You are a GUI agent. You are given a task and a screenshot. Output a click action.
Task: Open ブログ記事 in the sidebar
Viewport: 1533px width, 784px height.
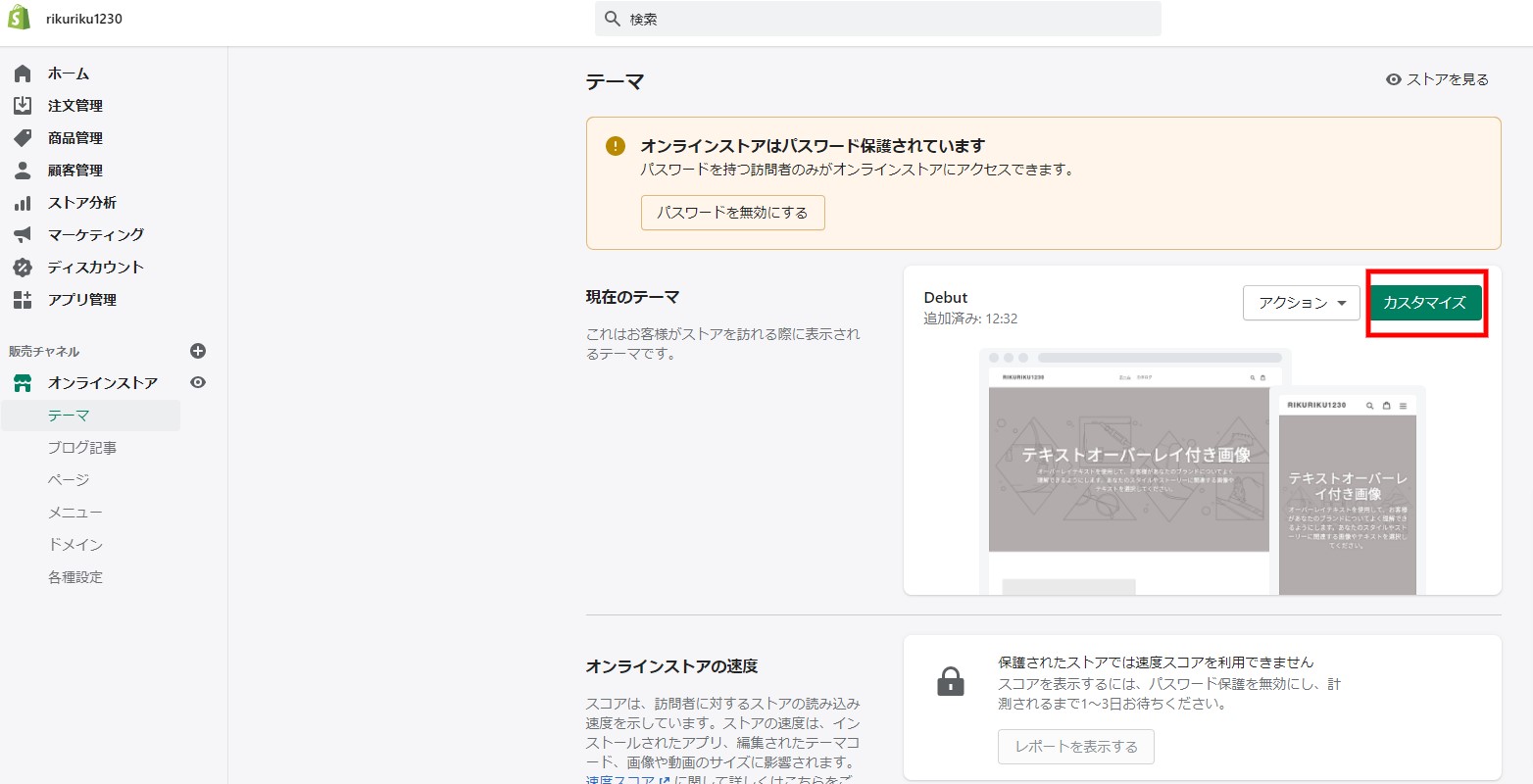pyautogui.click(x=82, y=448)
